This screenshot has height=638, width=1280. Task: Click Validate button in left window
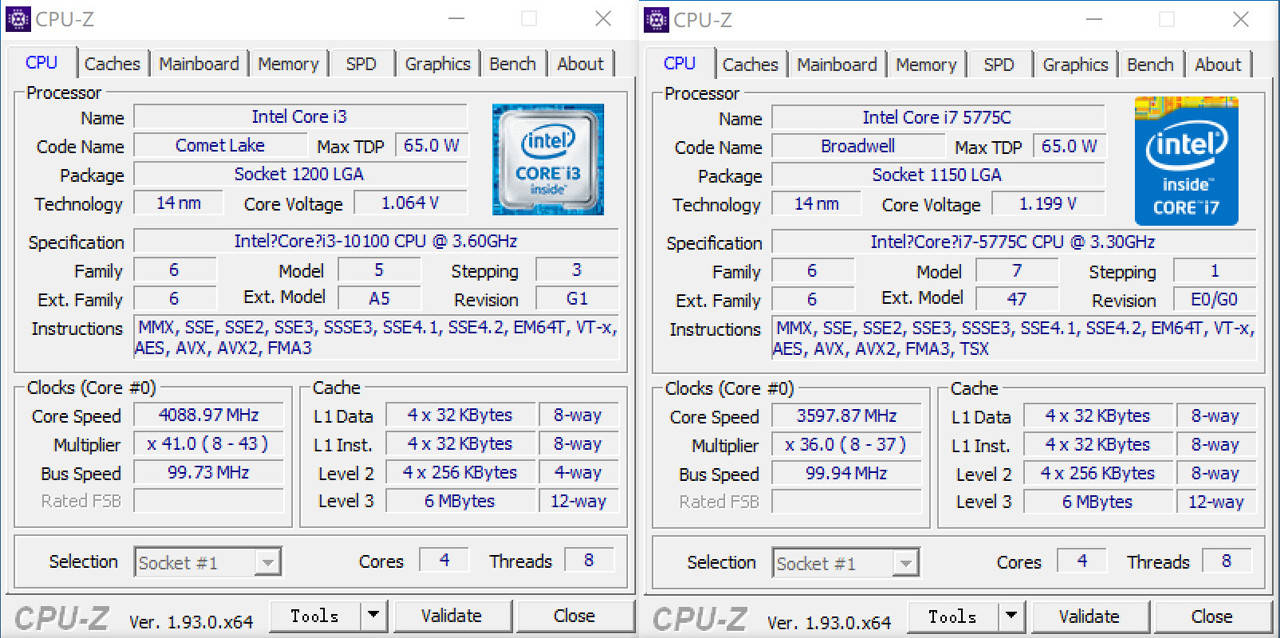(x=451, y=616)
